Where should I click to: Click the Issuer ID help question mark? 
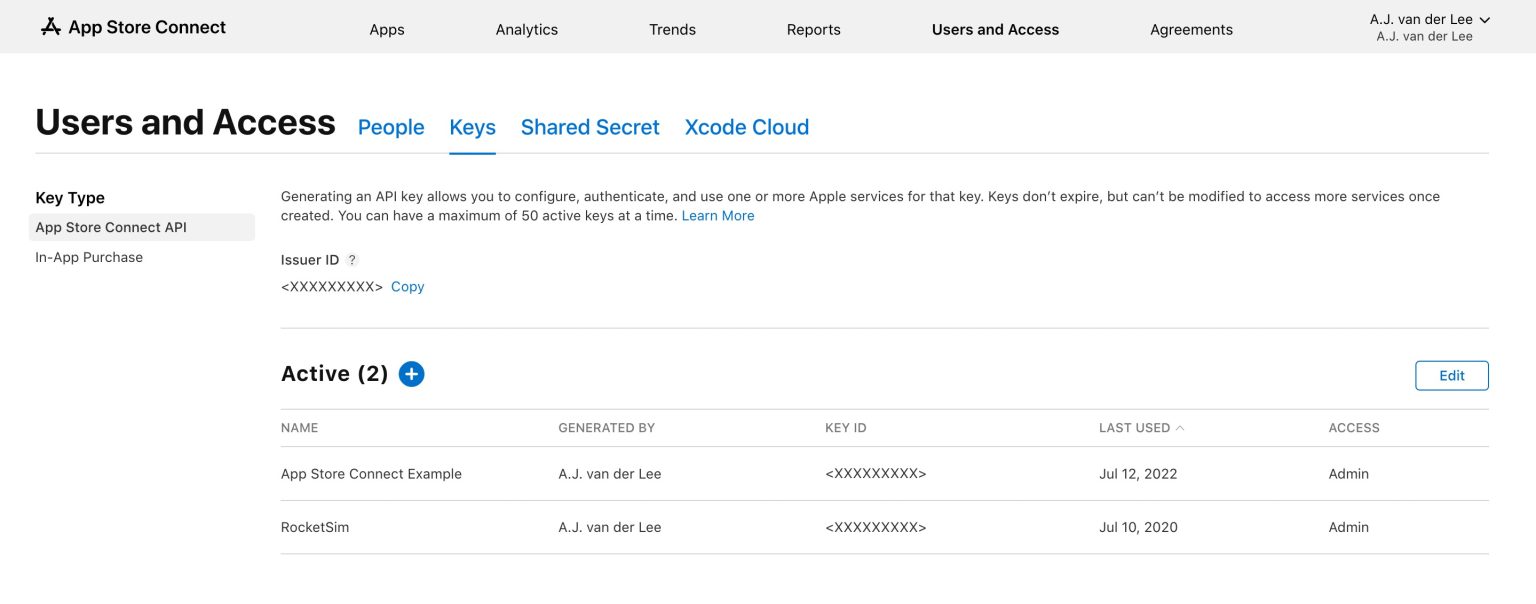[352, 260]
